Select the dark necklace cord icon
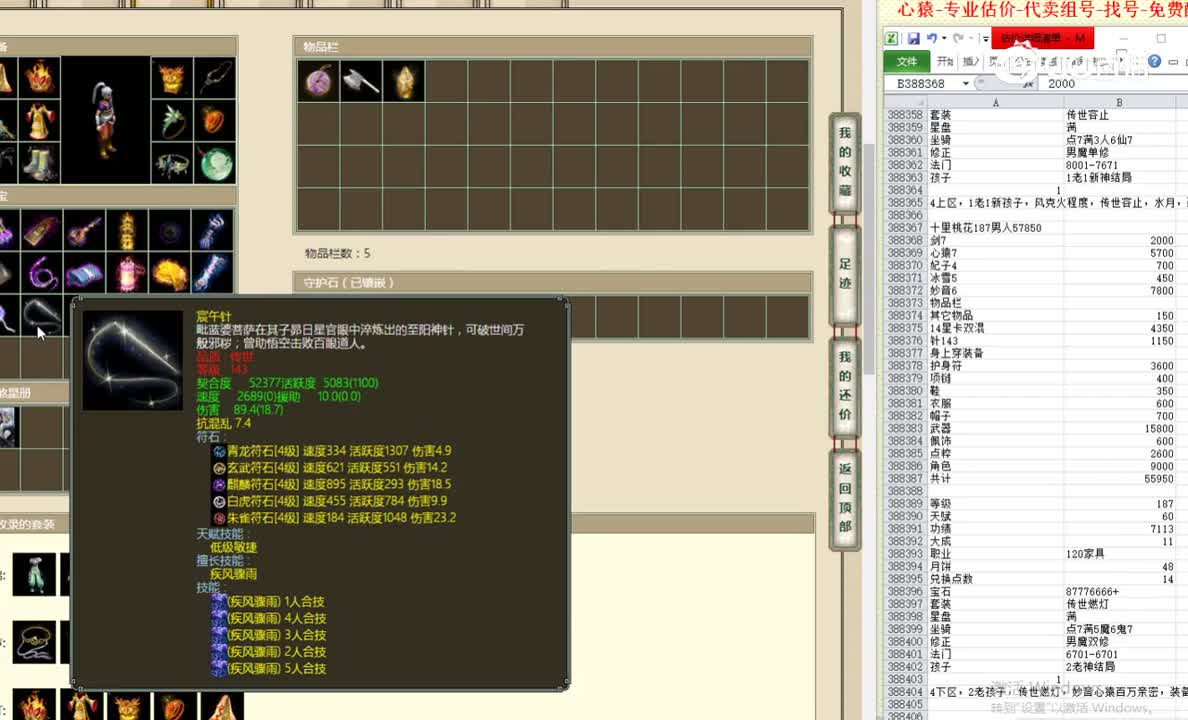The image size is (1188, 720). 215,77
